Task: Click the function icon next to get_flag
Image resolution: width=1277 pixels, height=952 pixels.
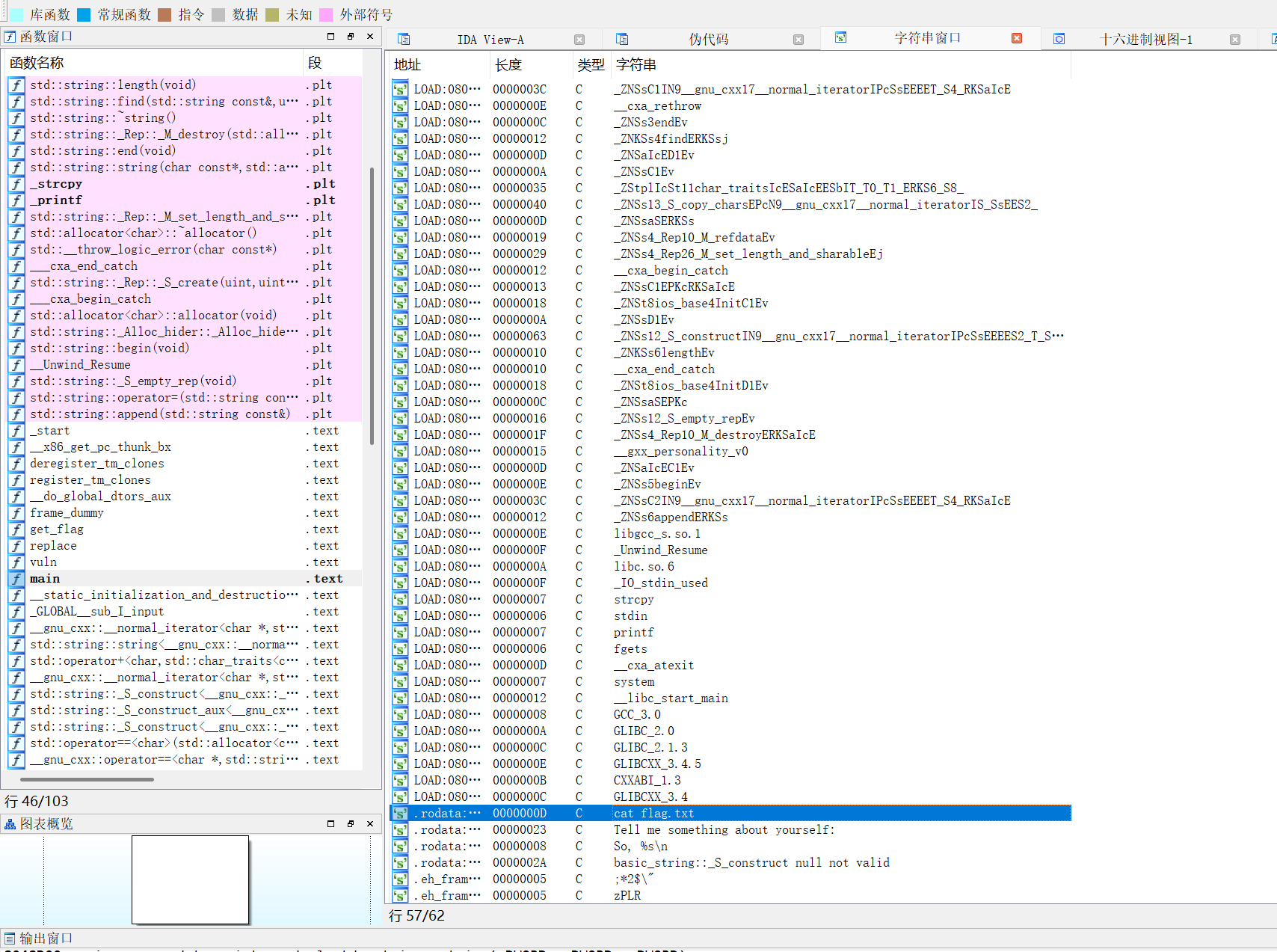Action: tap(16, 529)
